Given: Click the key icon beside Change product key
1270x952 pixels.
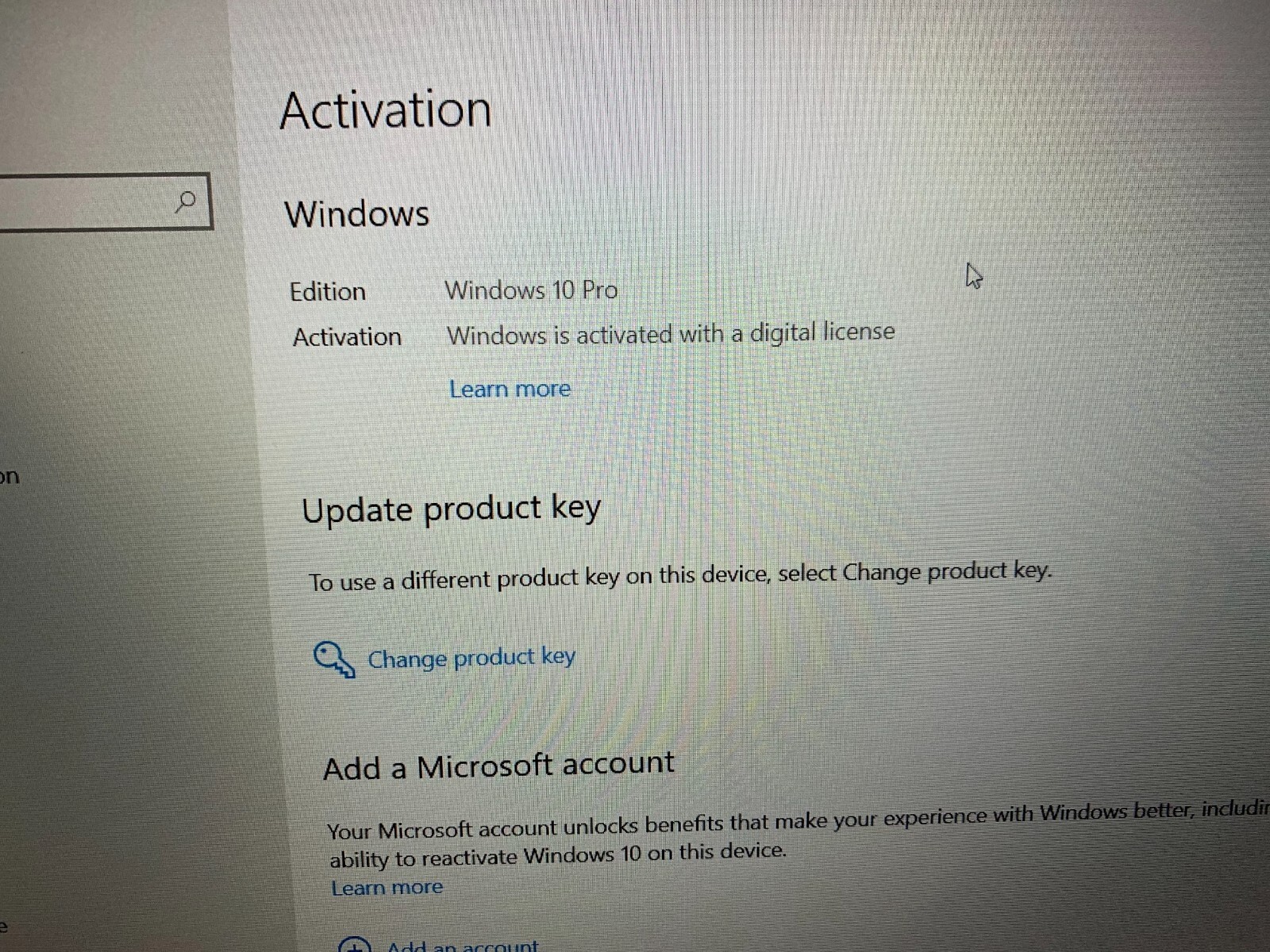Looking at the screenshot, I should (333, 660).
